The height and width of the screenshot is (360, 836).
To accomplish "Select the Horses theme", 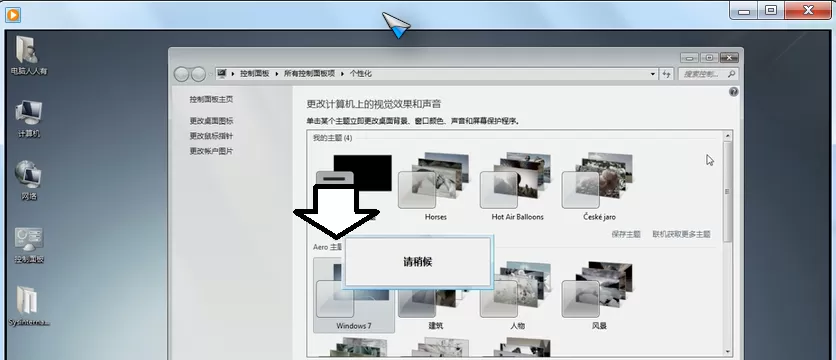I will (x=436, y=187).
